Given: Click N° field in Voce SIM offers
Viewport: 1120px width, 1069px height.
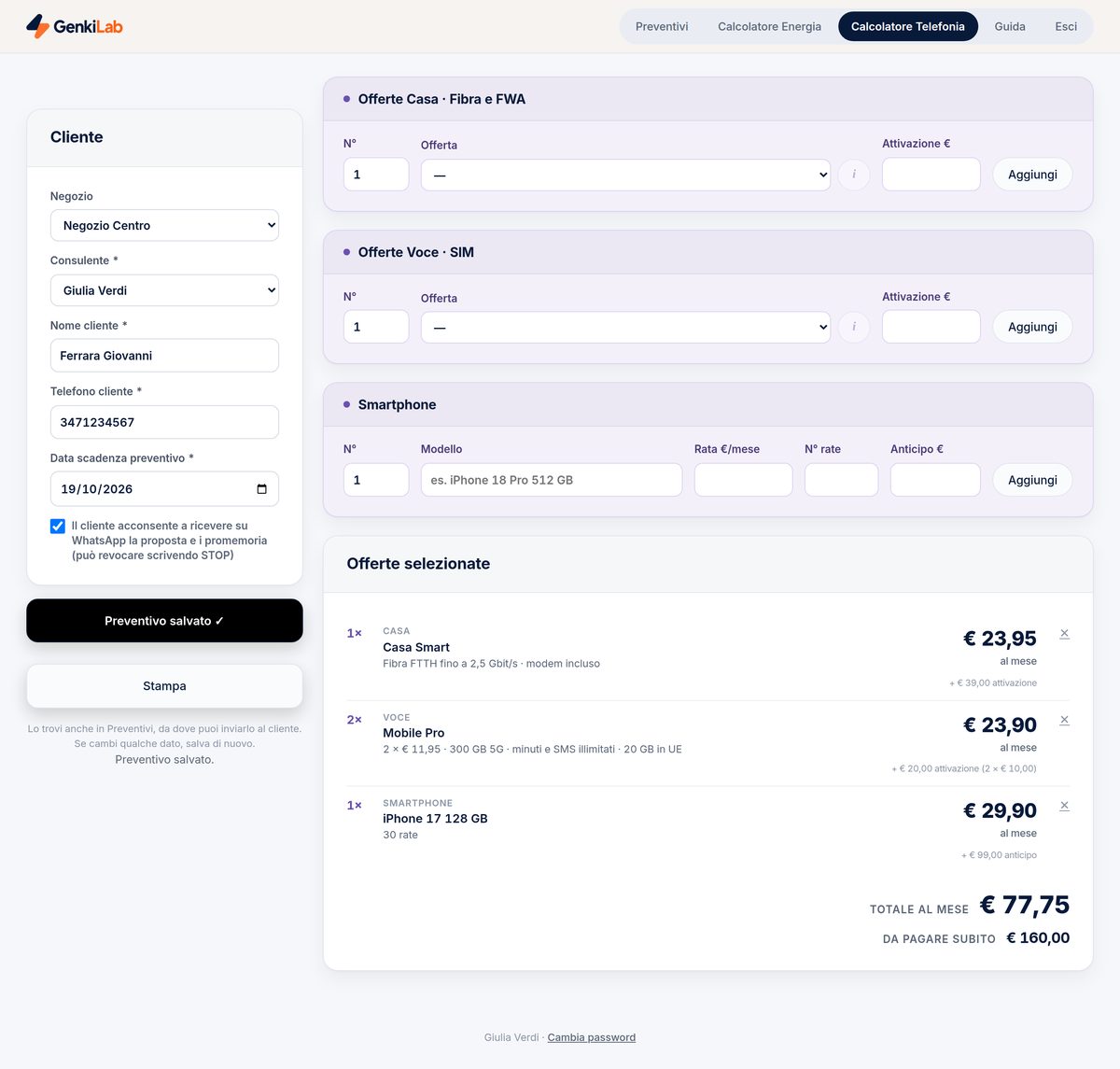Looking at the screenshot, I should [376, 327].
